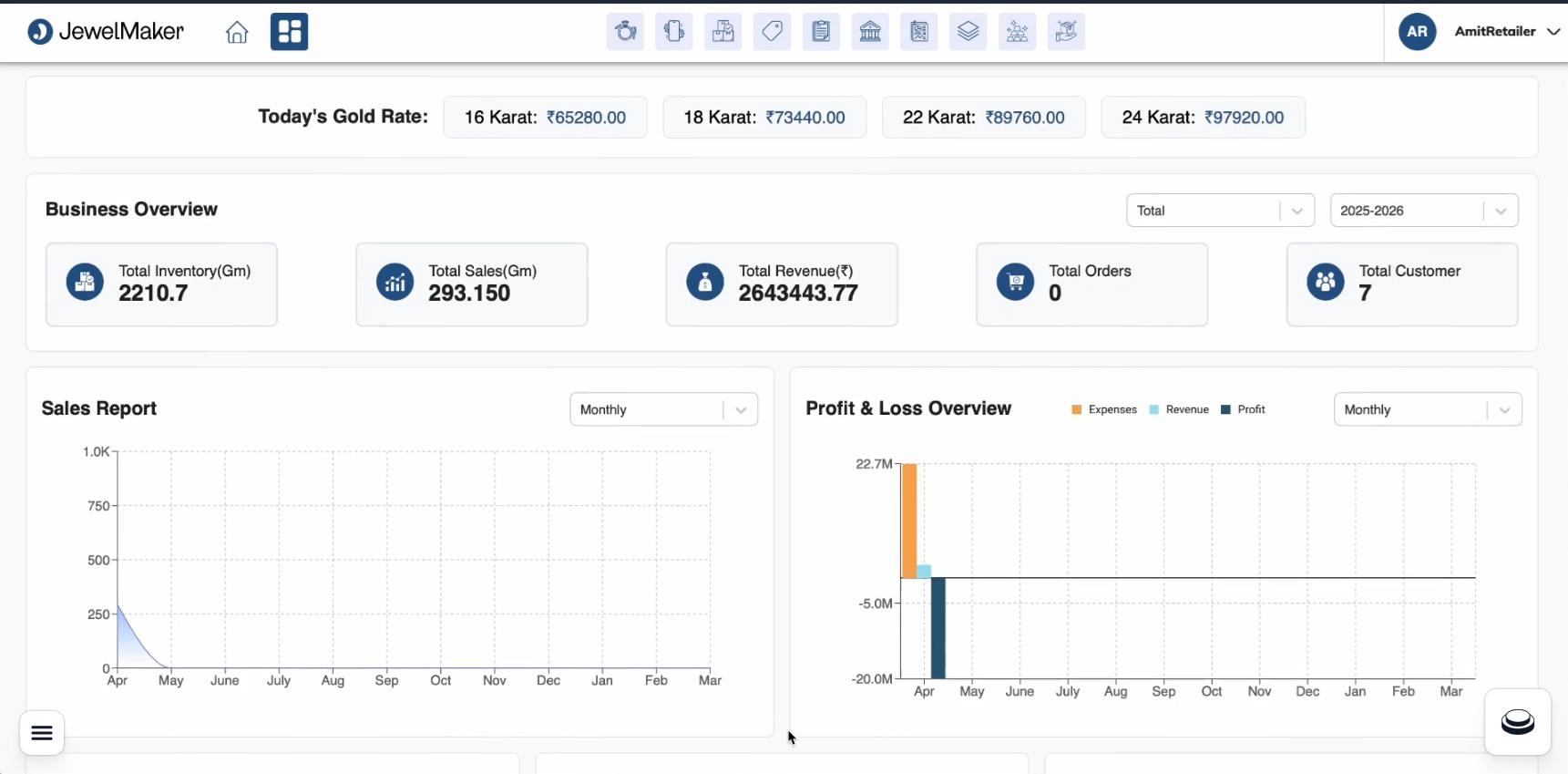Screen dimensions: 1568x774
Task: Open the gold bars icon
Action: pyautogui.click(x=1017, y=32)
